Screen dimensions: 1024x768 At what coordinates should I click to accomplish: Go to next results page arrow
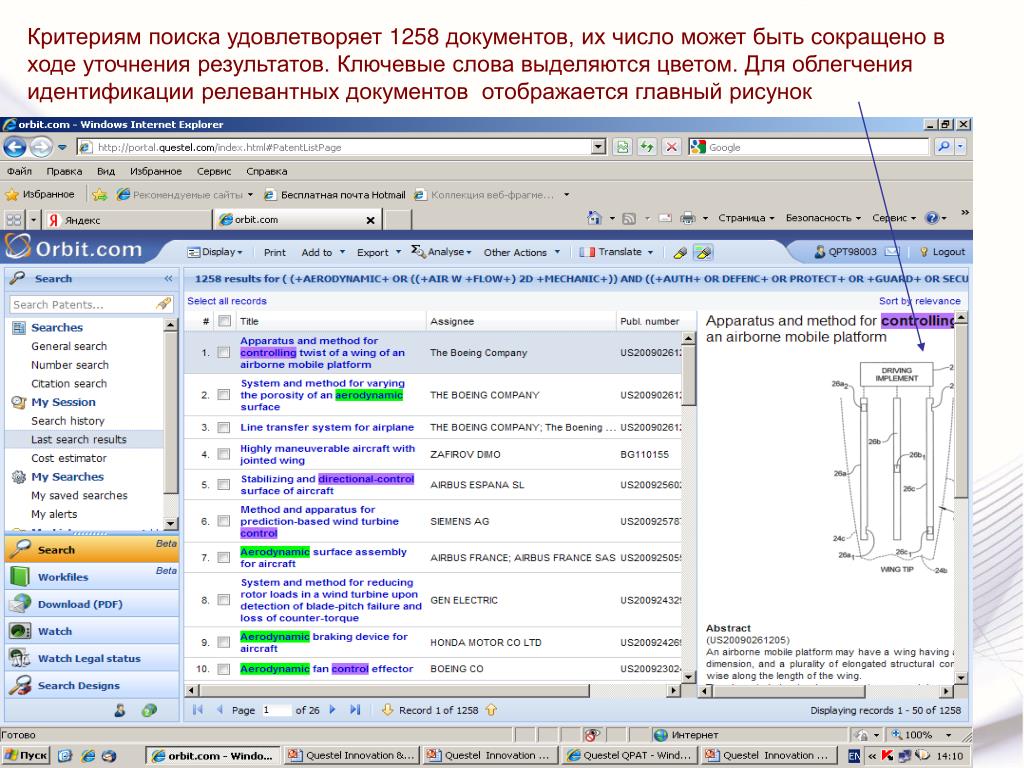pos(332,709)
